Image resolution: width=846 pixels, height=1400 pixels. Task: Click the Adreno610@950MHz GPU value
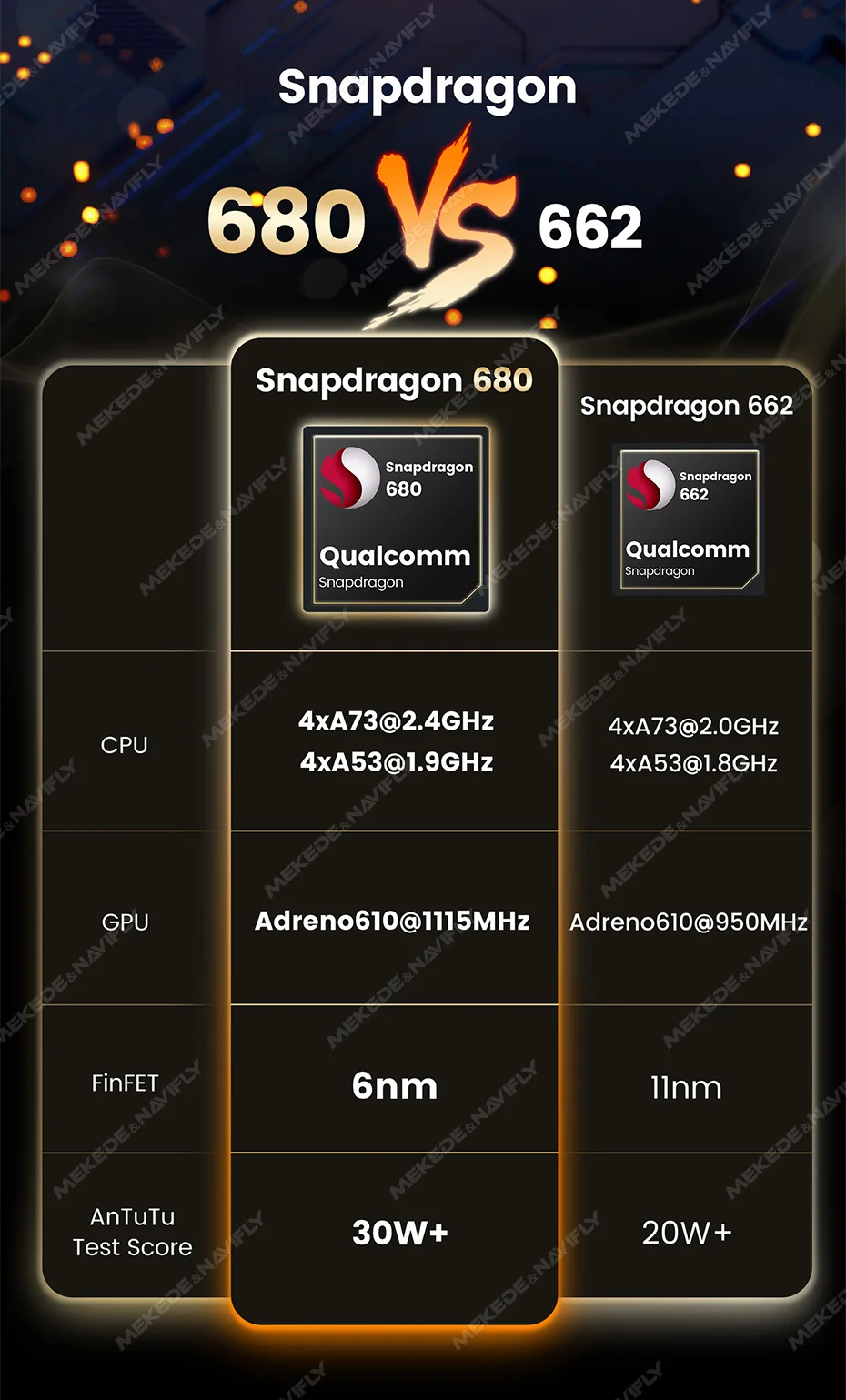689,922
